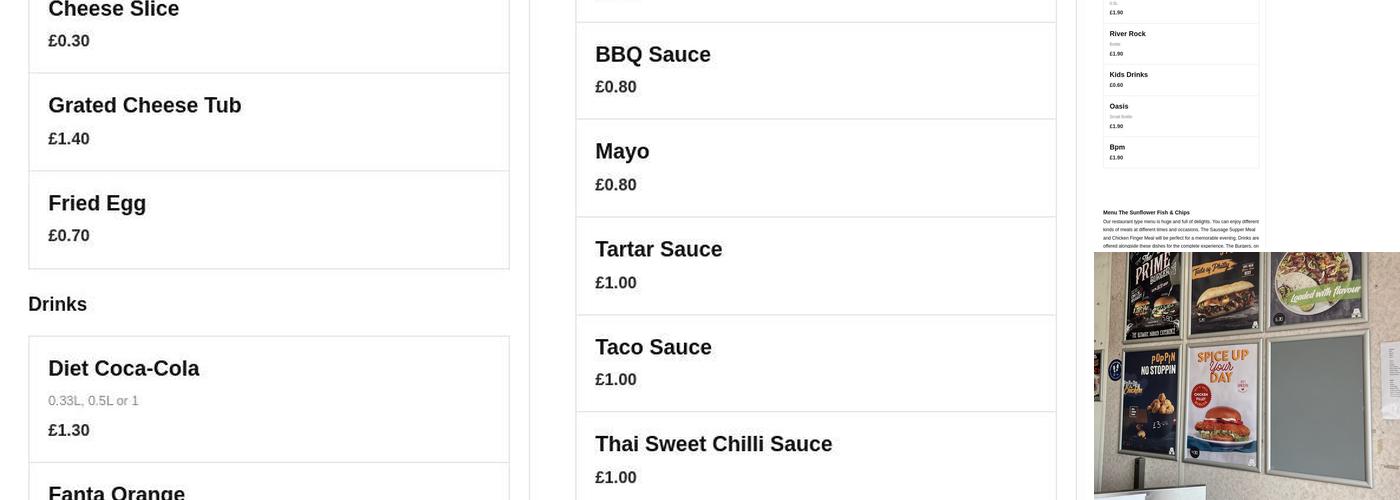Click the Tartar Sauce item
Screen dimensions: 1400x500
point(658,250)
